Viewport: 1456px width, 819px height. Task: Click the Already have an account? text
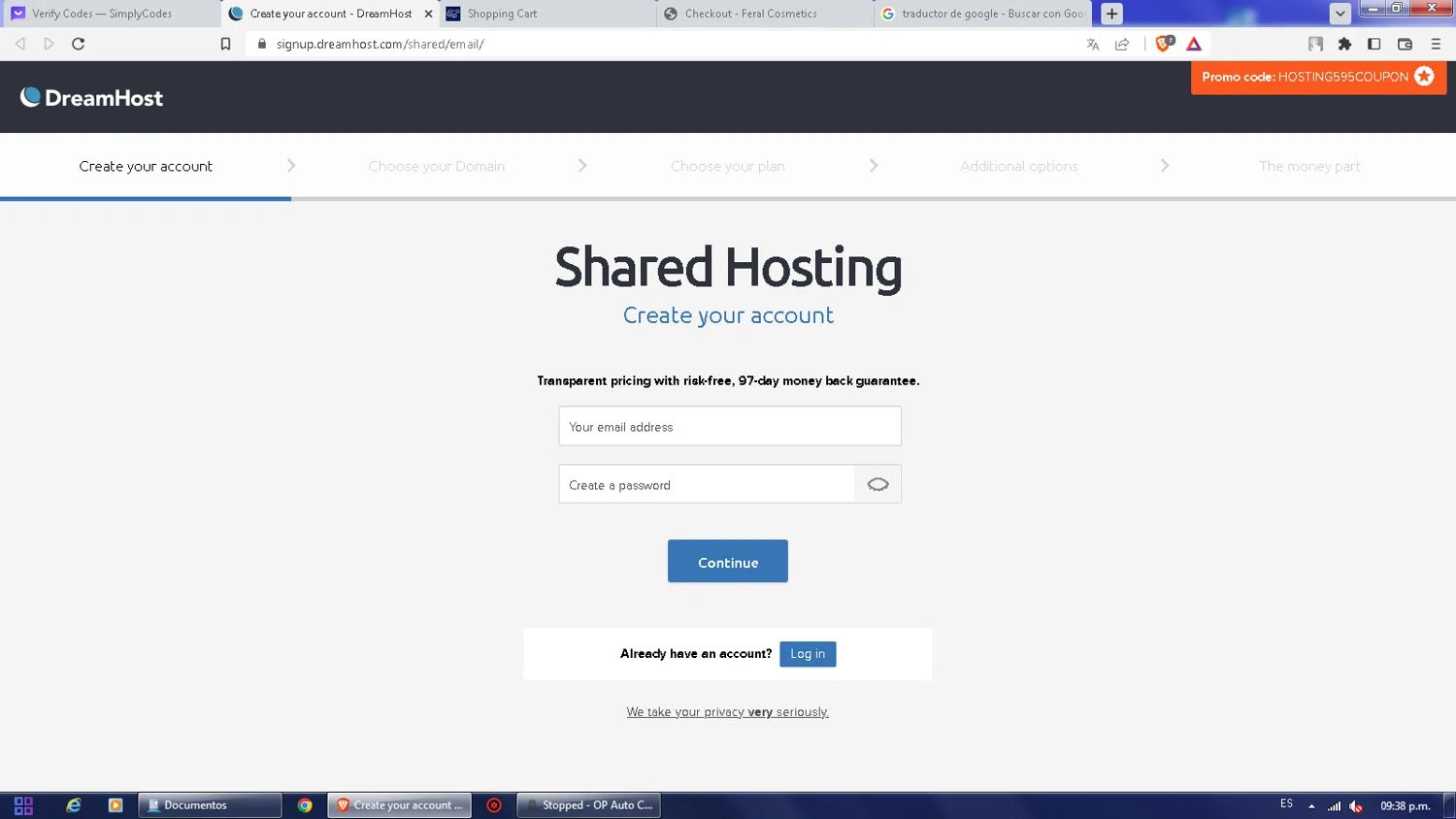696,654
